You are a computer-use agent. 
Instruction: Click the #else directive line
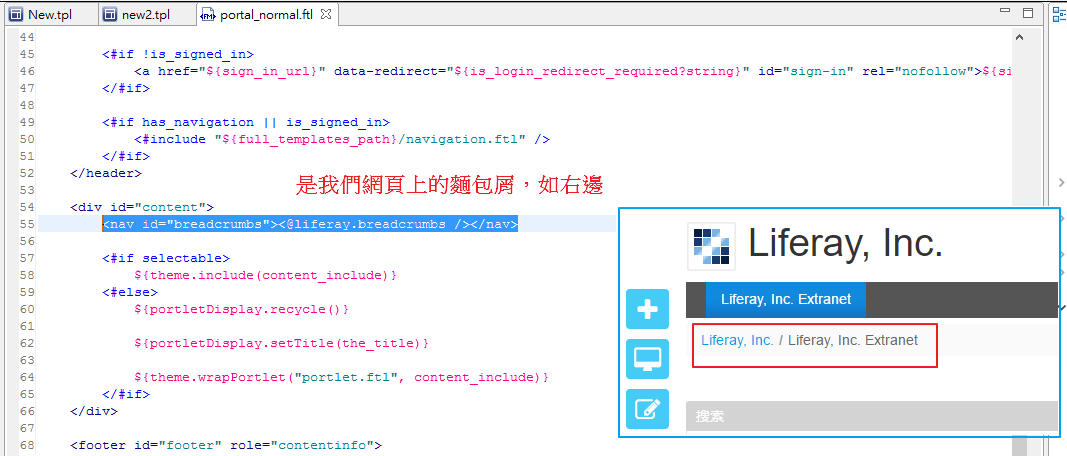pyautogui.click(x=130, y=292)
